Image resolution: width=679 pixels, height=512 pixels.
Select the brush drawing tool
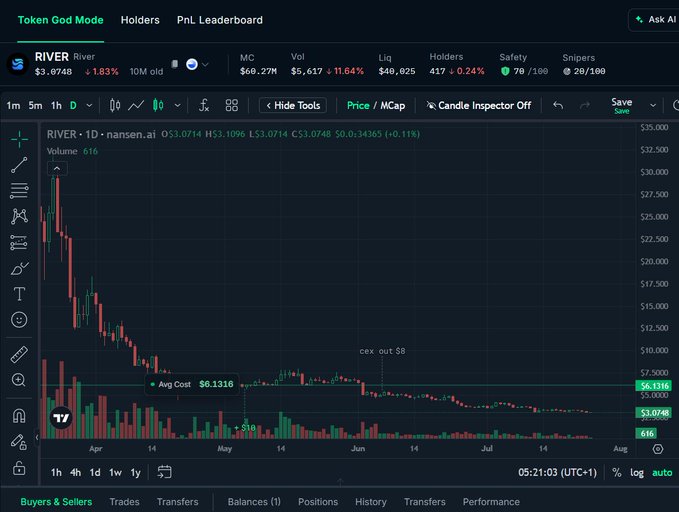click(x=19, y=269)
